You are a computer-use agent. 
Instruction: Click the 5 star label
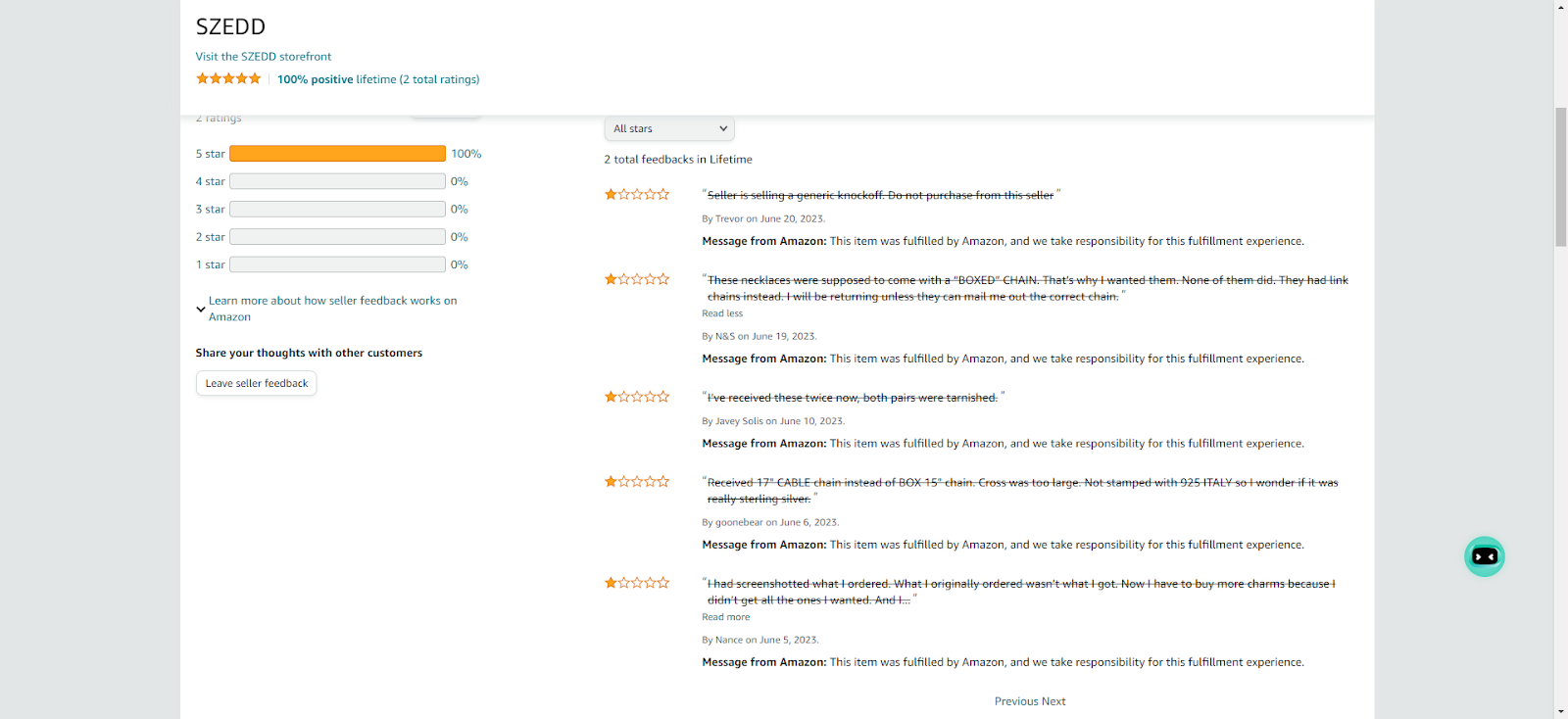pos(210,154)
